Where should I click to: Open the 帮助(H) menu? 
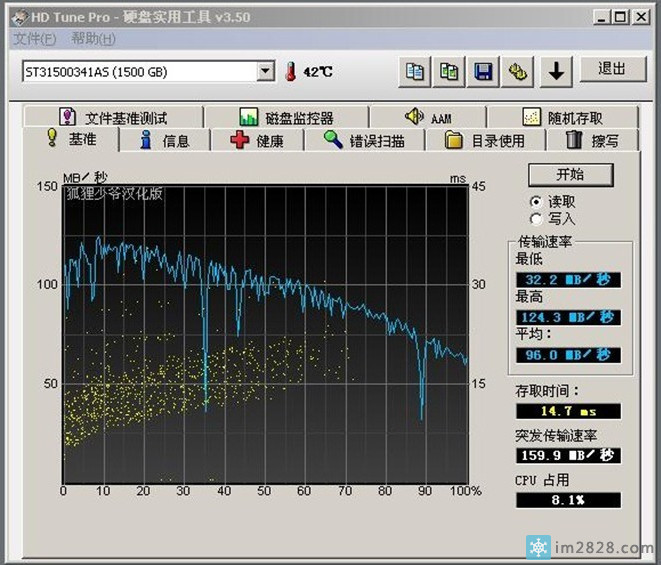coord(93,39)
